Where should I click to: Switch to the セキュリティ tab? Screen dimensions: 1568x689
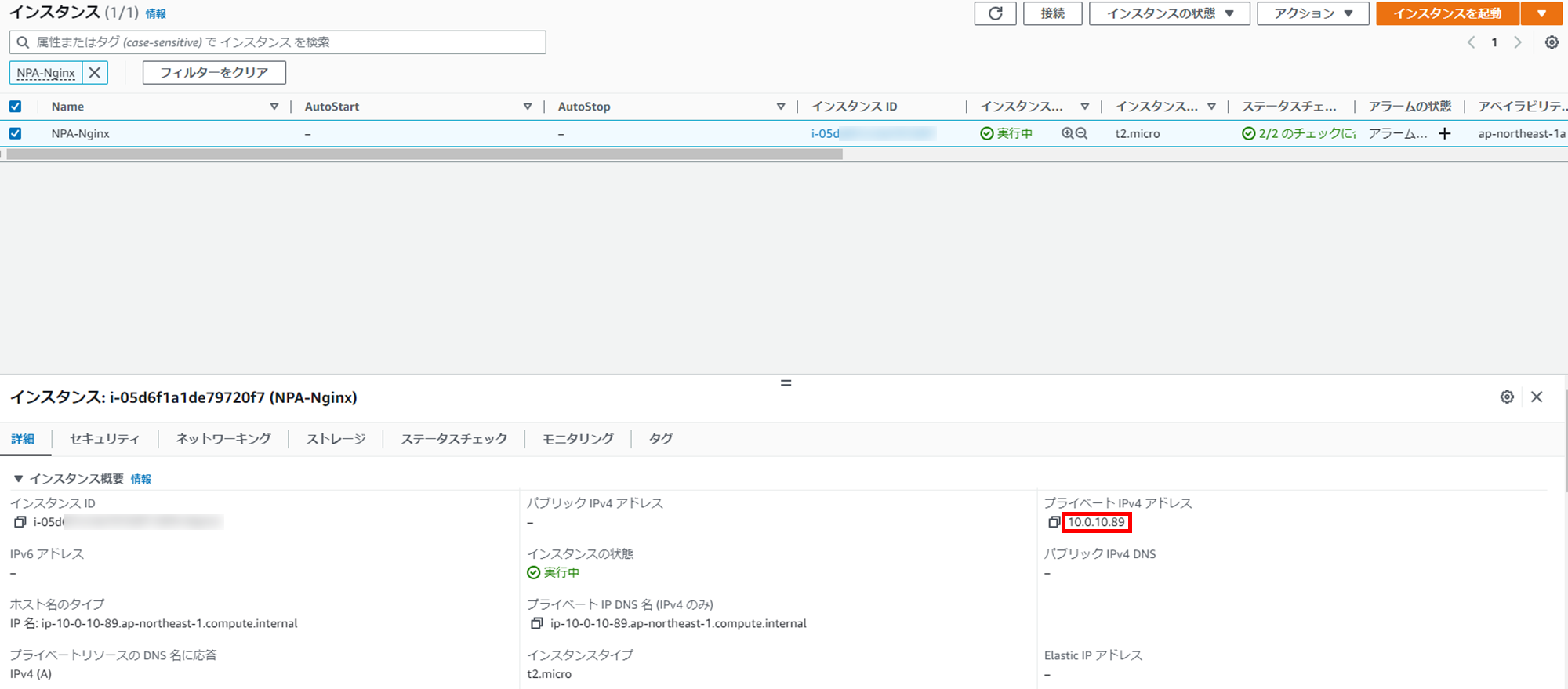pyautogui.click(x=104, y=439)
